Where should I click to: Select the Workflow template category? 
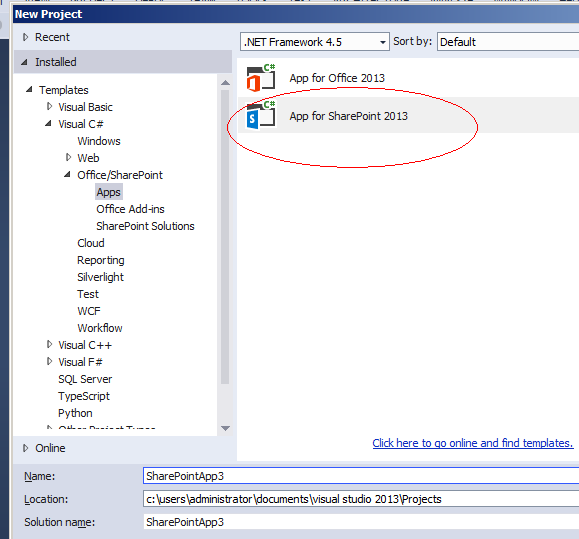(x=100, y=328)
